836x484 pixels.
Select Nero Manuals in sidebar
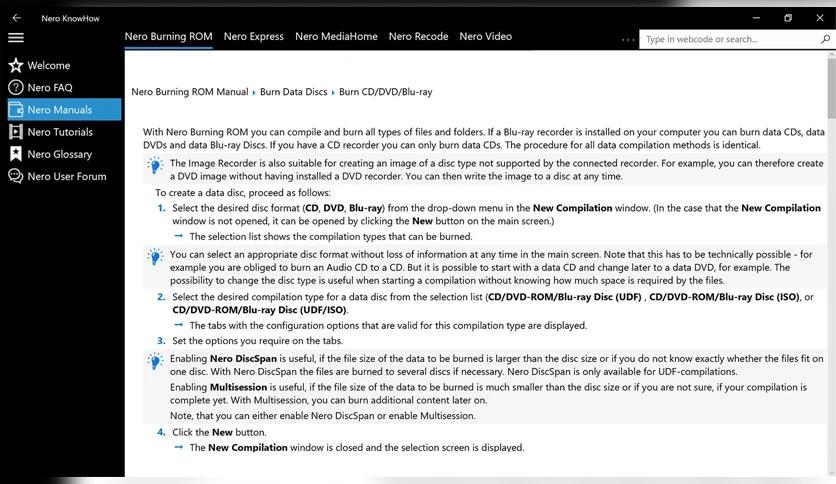[64, 109]
